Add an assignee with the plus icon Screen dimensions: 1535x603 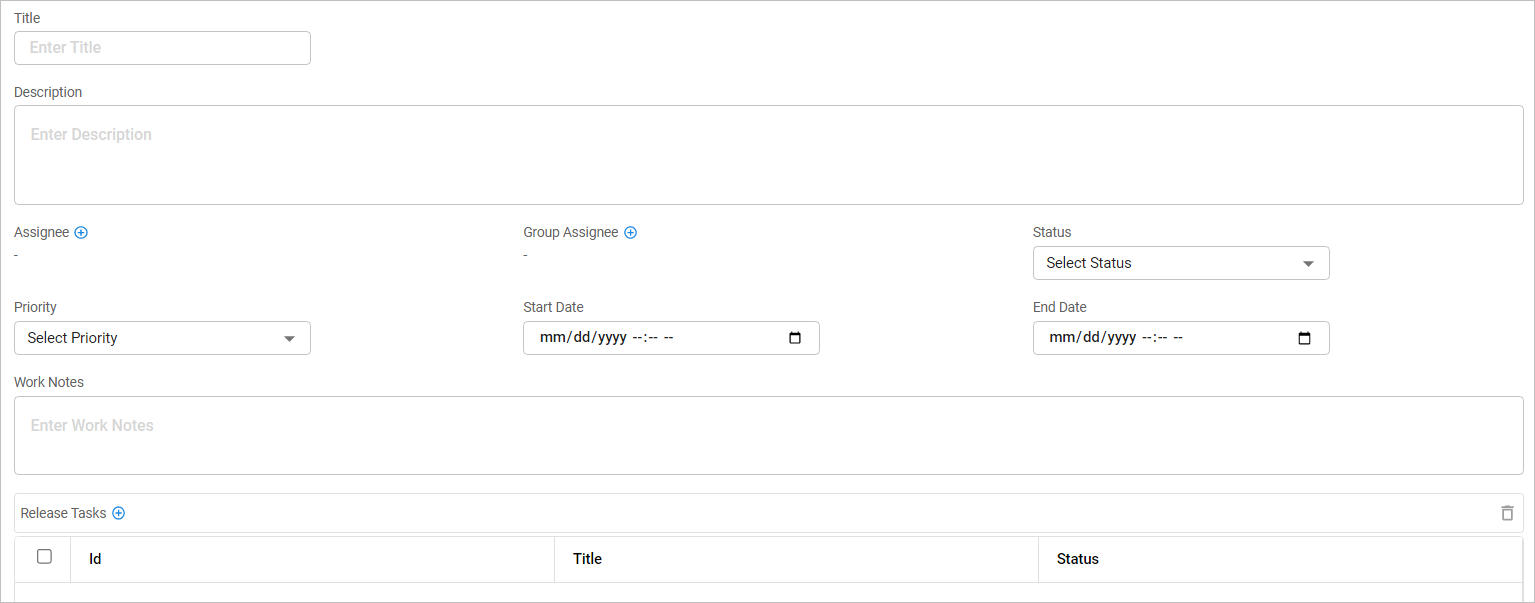81,233
